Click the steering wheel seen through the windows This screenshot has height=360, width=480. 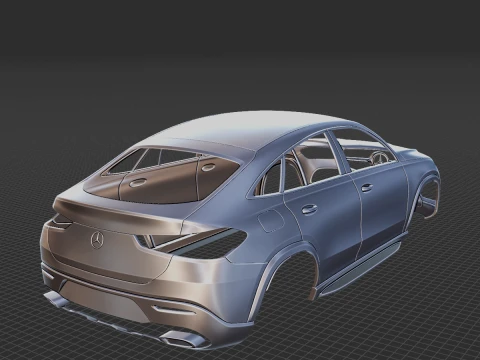point(379,158)
